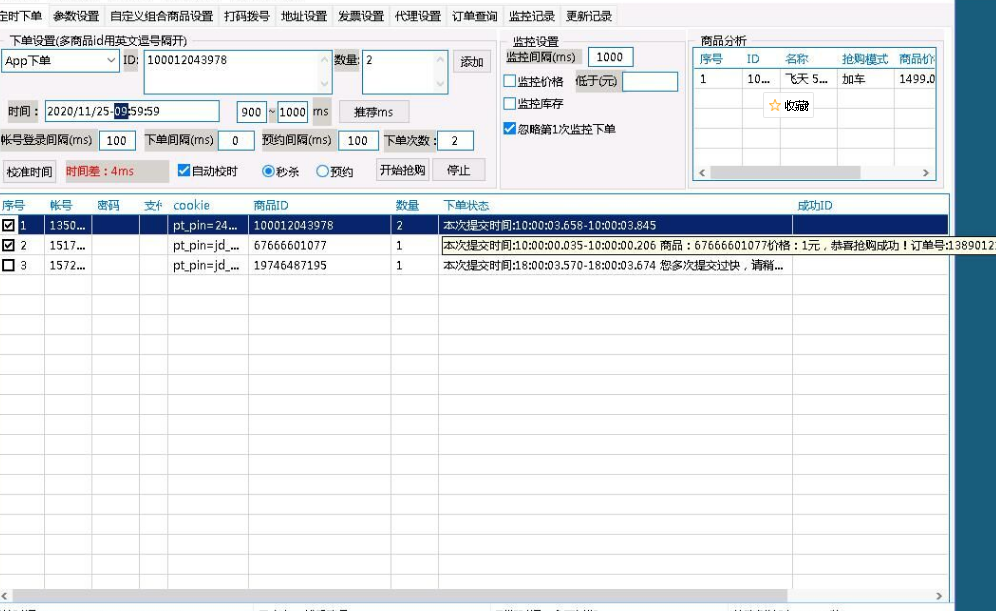Click the 下单次数 value field
996x611 pixels.
pyautogui.click(x=455, y=140)
